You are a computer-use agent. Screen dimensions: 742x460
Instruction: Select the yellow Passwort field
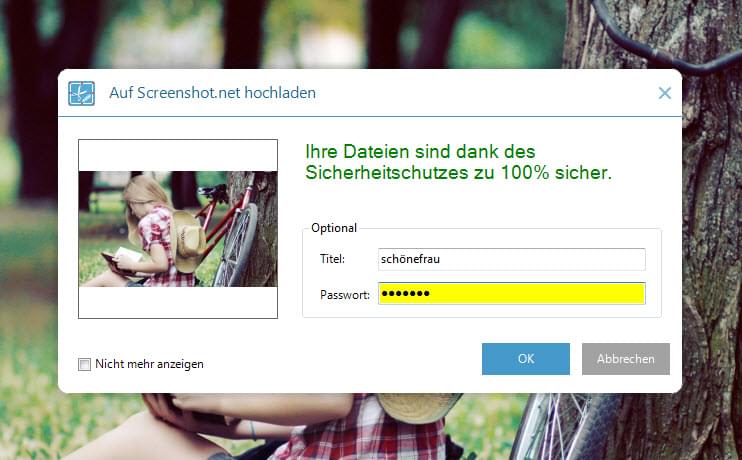coord(512,293)
